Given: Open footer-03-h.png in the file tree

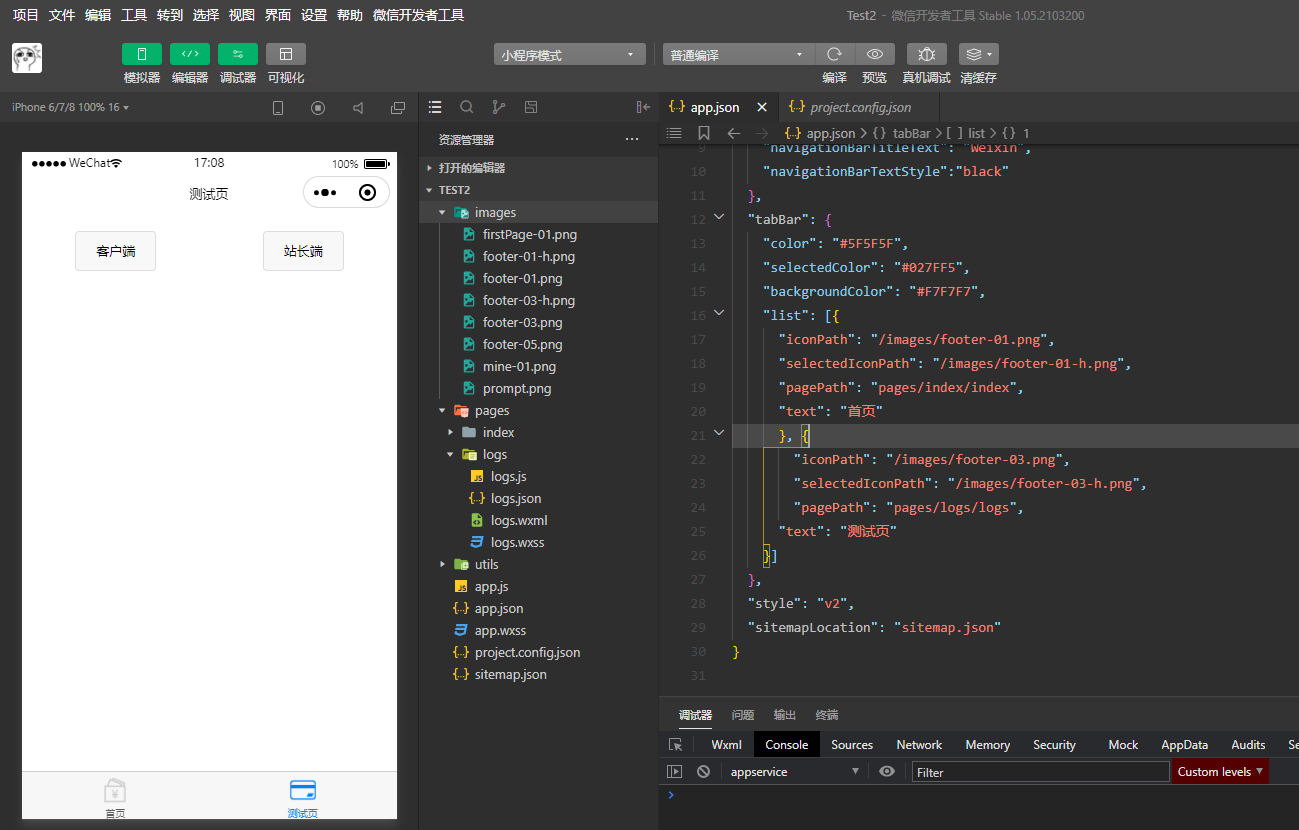Looking at the screenshot, I should (528, 300).
